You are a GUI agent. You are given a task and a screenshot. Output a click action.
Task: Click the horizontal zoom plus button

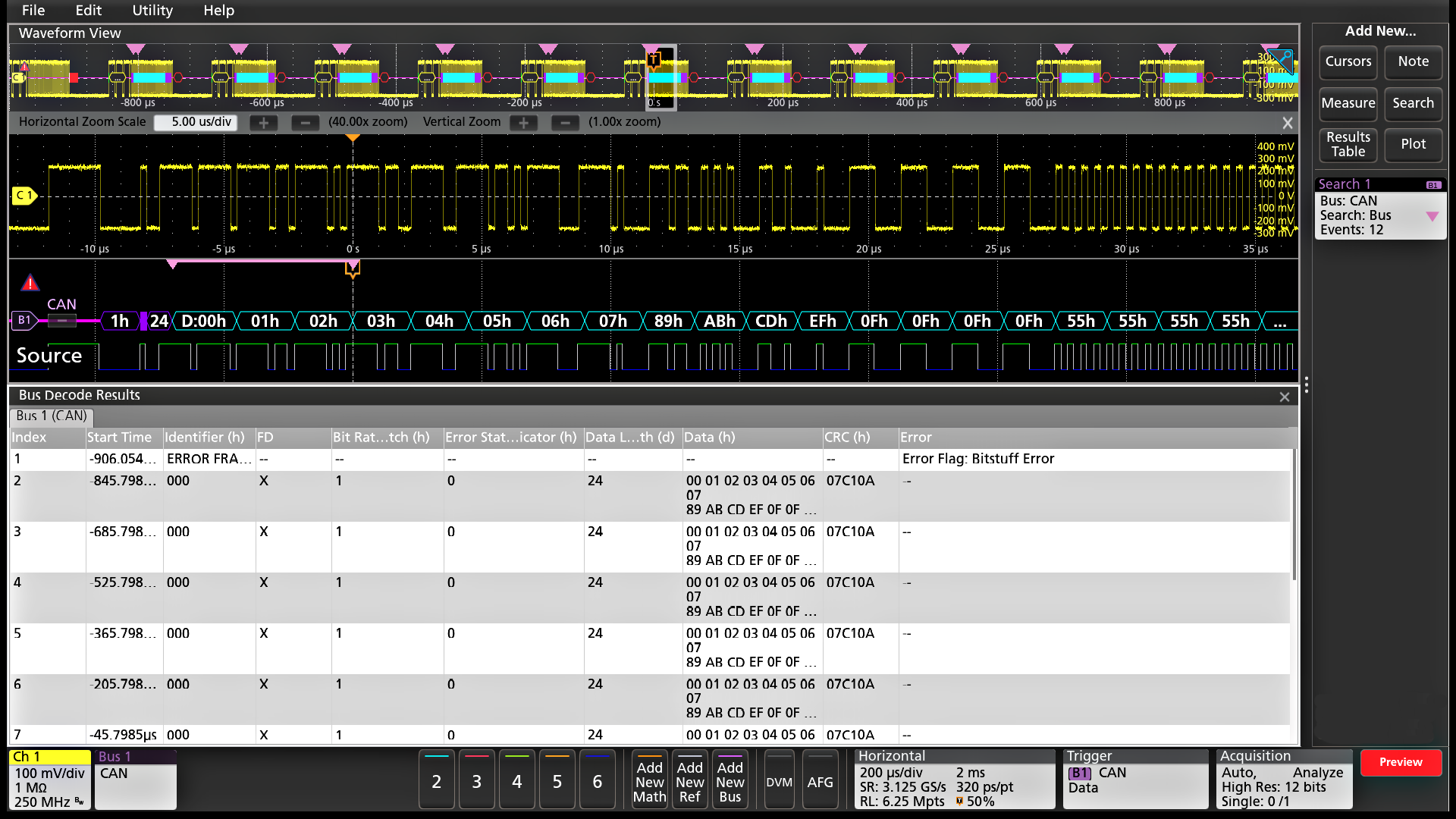coord(263,123)
